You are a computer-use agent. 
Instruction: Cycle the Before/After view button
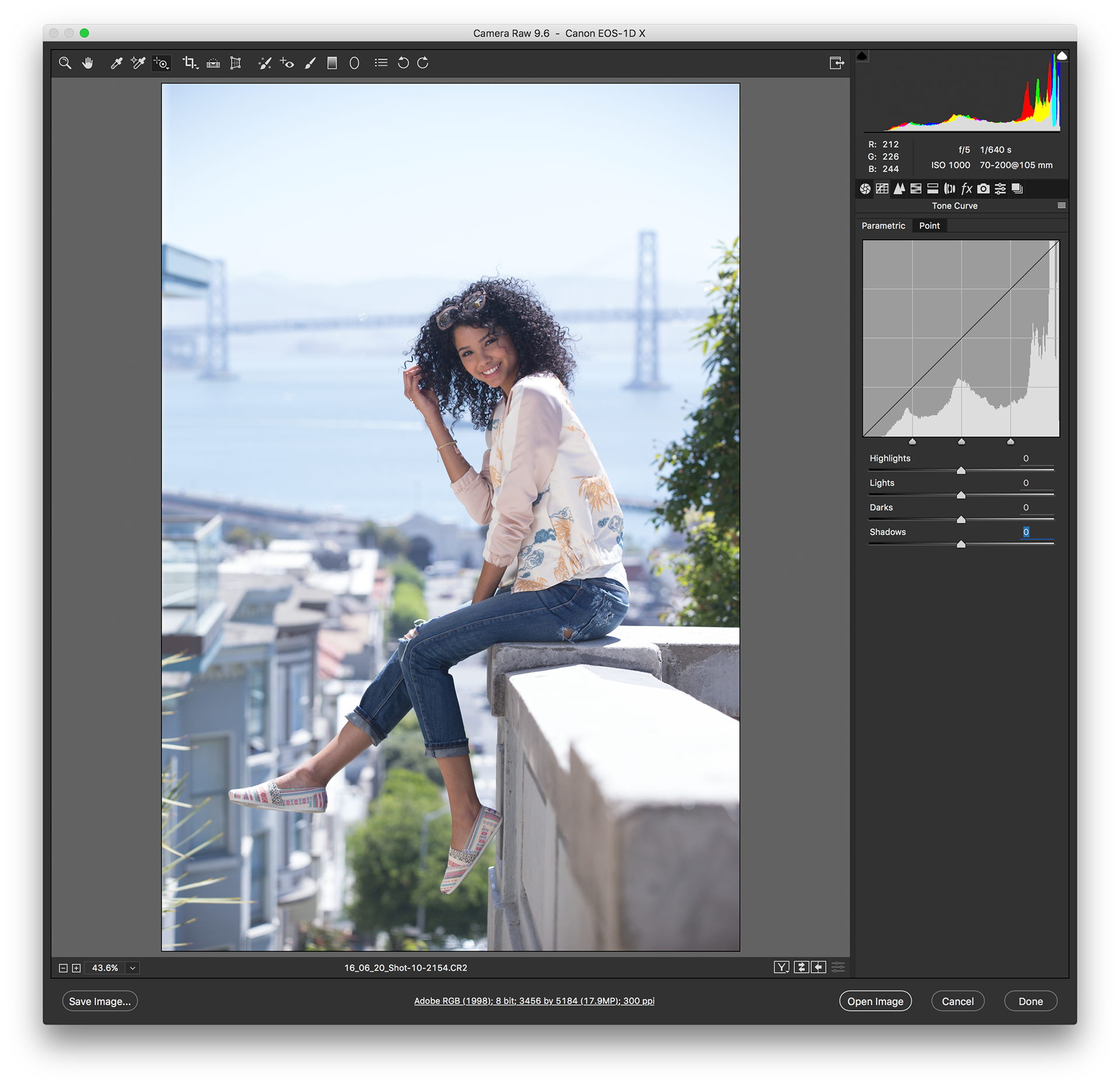tap(781, 968)
